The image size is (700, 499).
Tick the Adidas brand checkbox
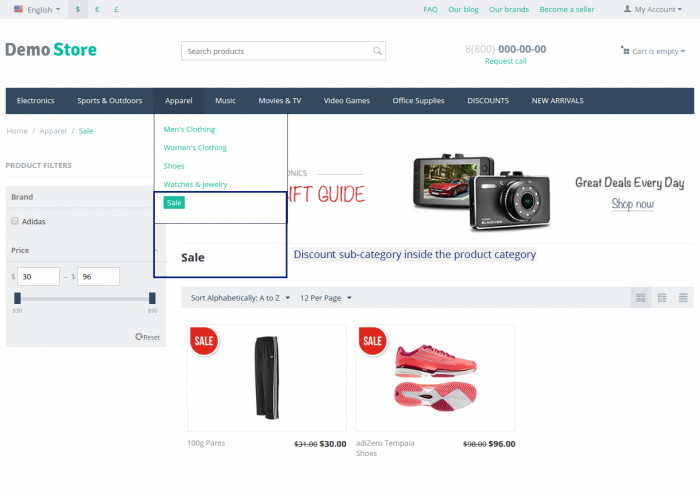point(15,221)
